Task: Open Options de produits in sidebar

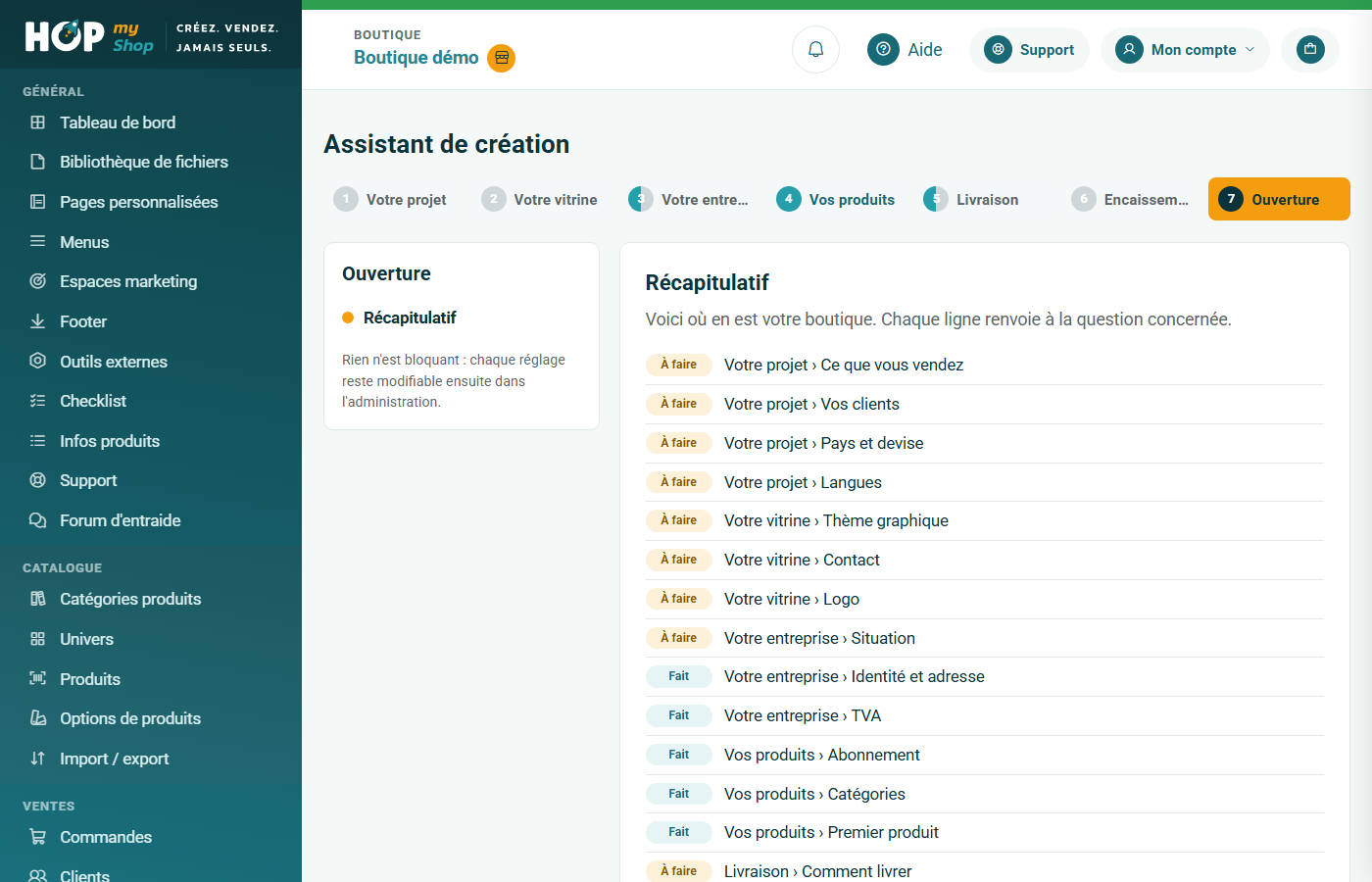Action: [x=130, y=718]
